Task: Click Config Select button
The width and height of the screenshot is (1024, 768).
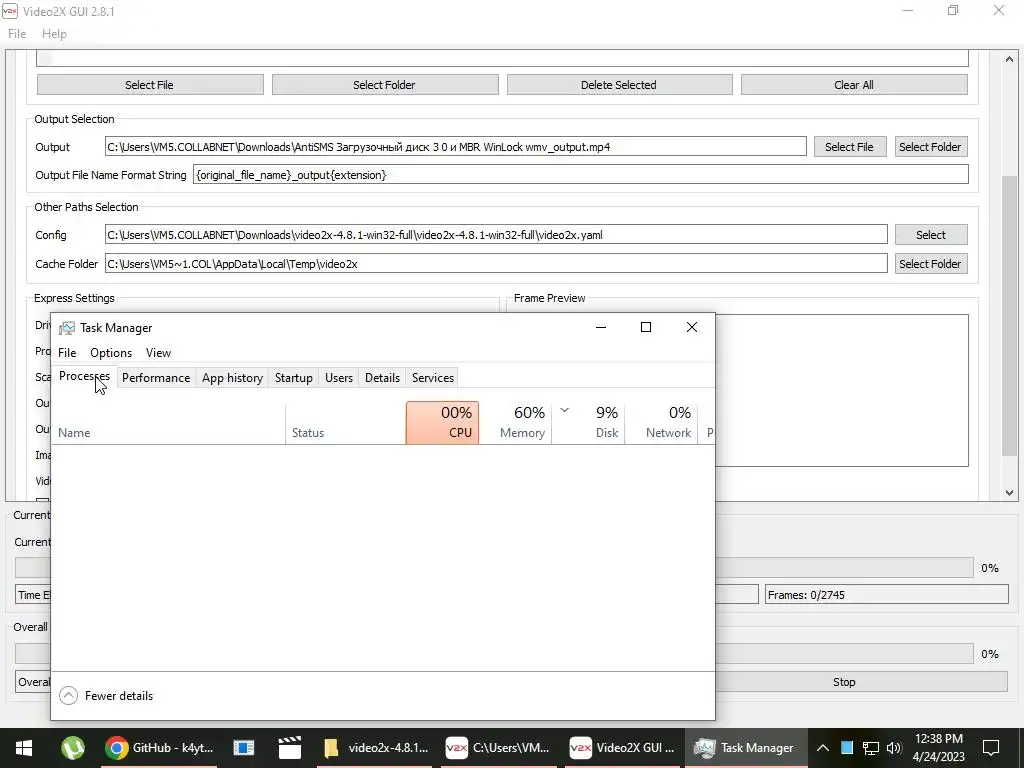Action: click(931, 235)
